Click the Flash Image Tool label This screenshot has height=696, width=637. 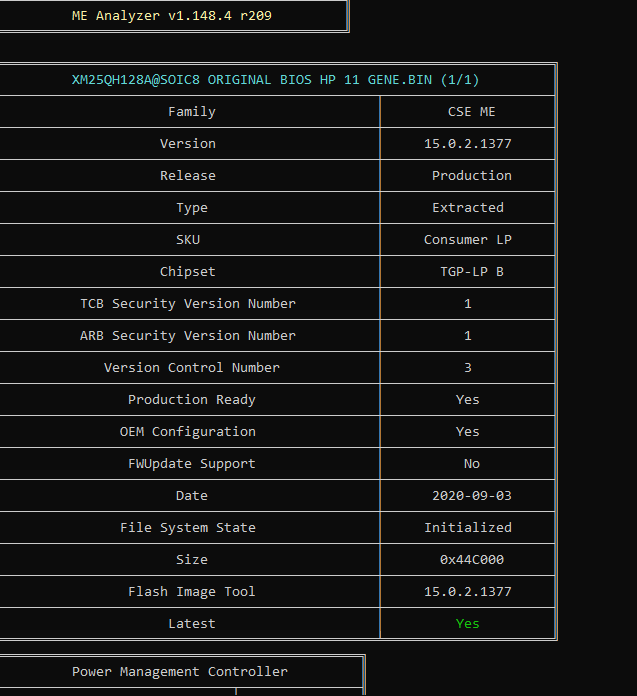[x=192, y=591]
